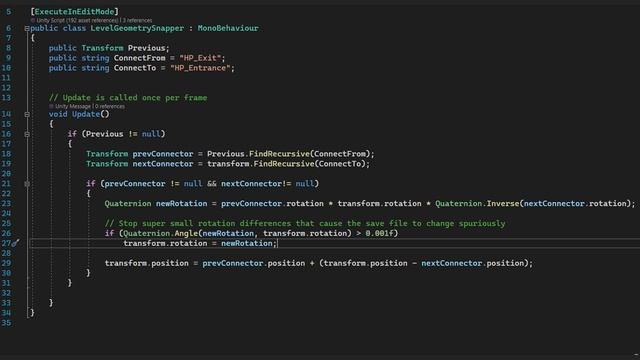This screenshot has width=640, height=360.
Task: Click the ExecuteInEditMode attribute
Action: 74,11
